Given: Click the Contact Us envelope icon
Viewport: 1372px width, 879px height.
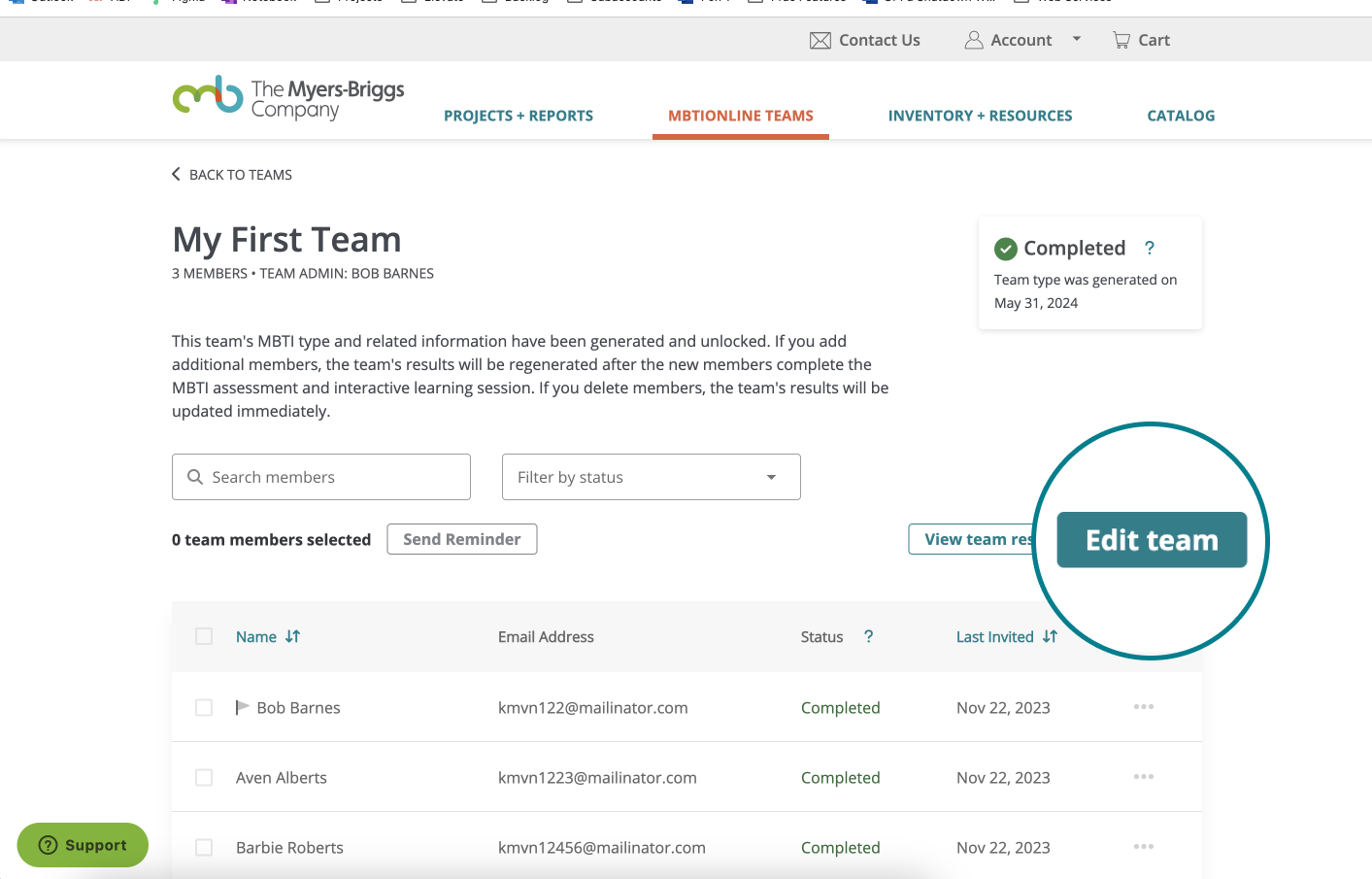Looking at the screenshot, I should (x=820, y=41).
